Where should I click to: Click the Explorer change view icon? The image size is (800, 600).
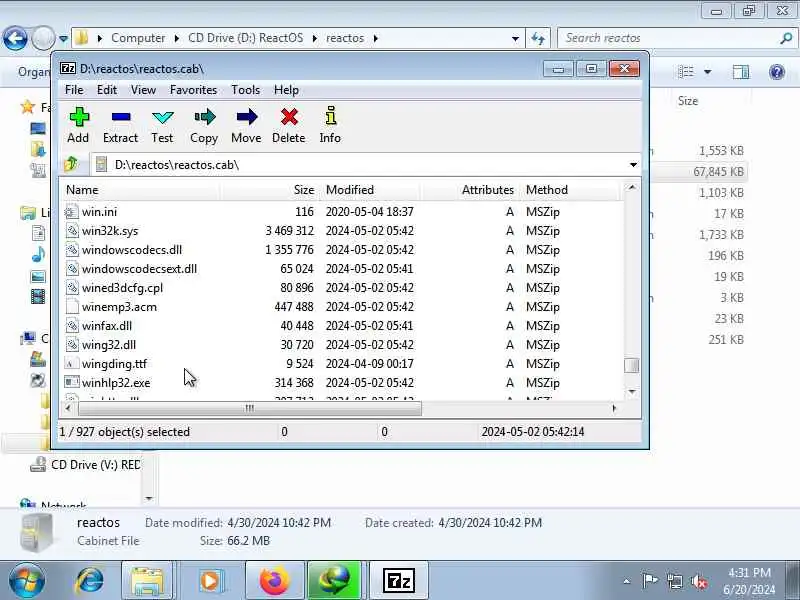(686, 72)
